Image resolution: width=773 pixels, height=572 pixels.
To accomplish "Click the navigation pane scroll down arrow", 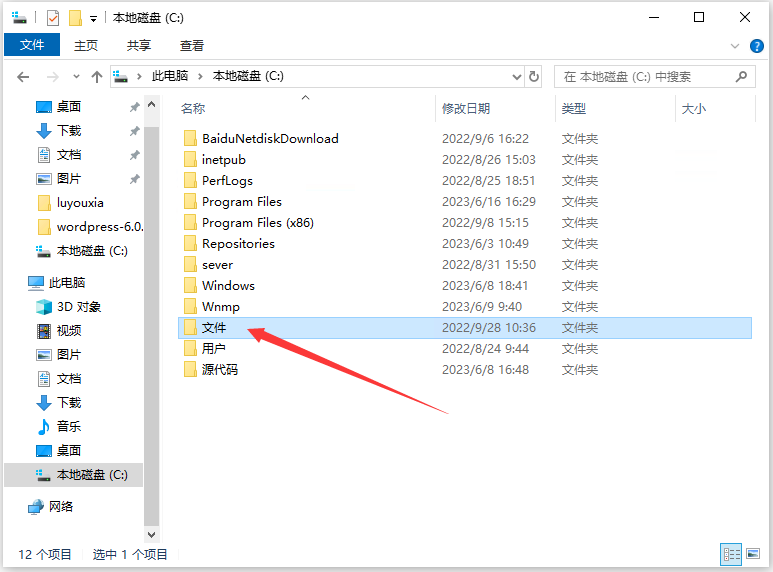I will [x=152, y=535].
